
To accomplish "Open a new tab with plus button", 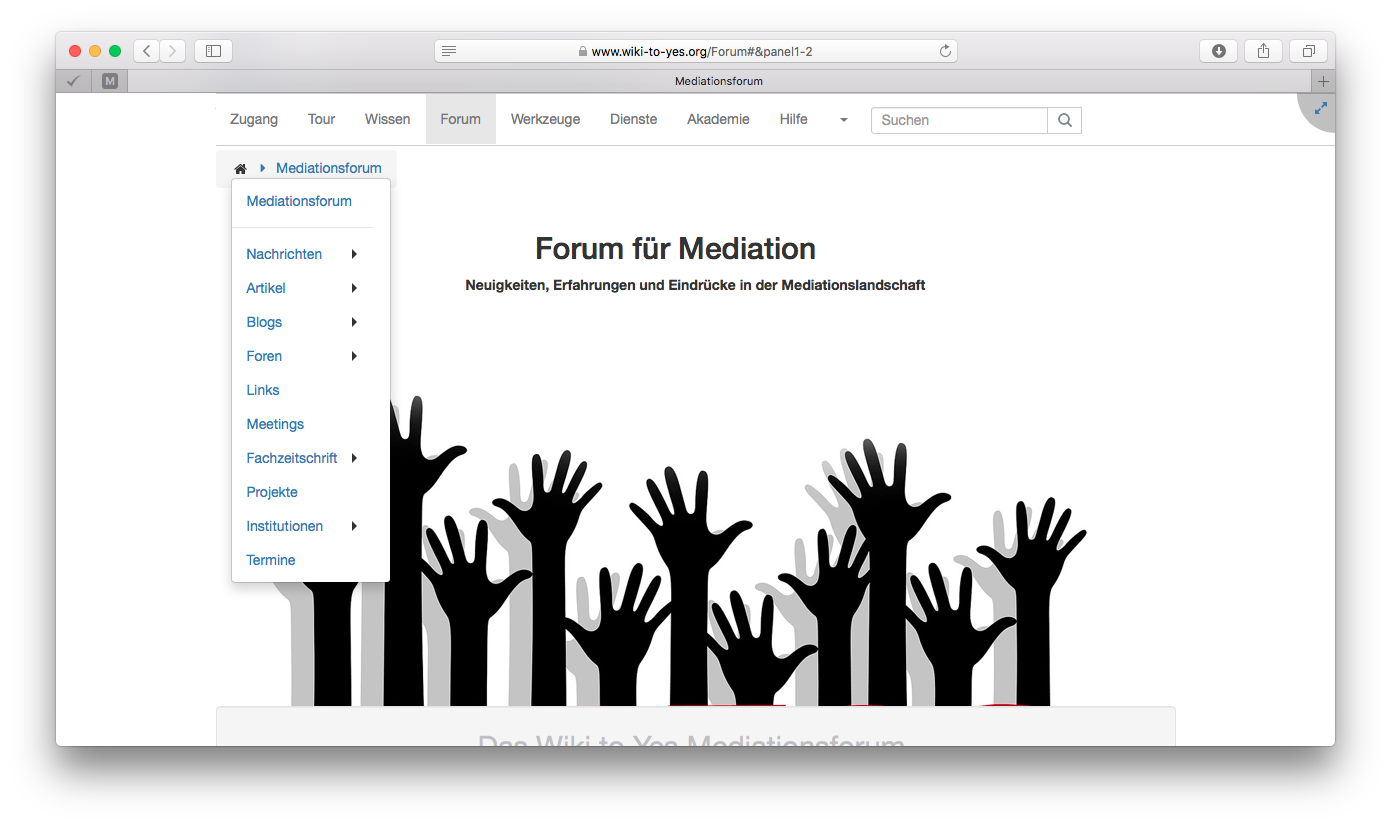I will [x=1323, y=81].
